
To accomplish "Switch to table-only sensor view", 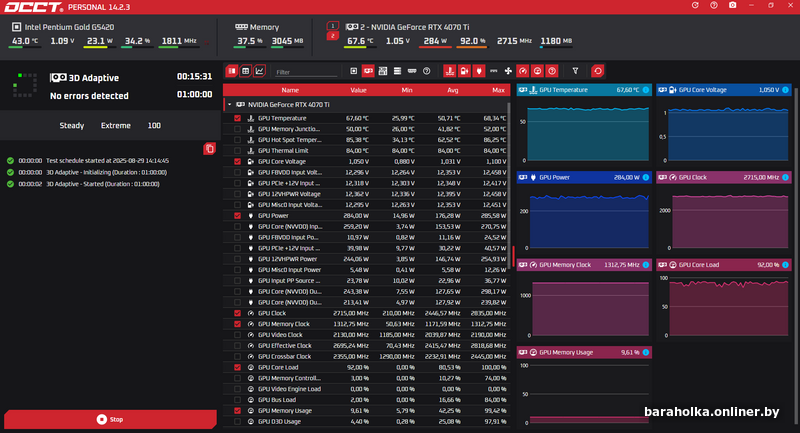I will coord(245,71).
